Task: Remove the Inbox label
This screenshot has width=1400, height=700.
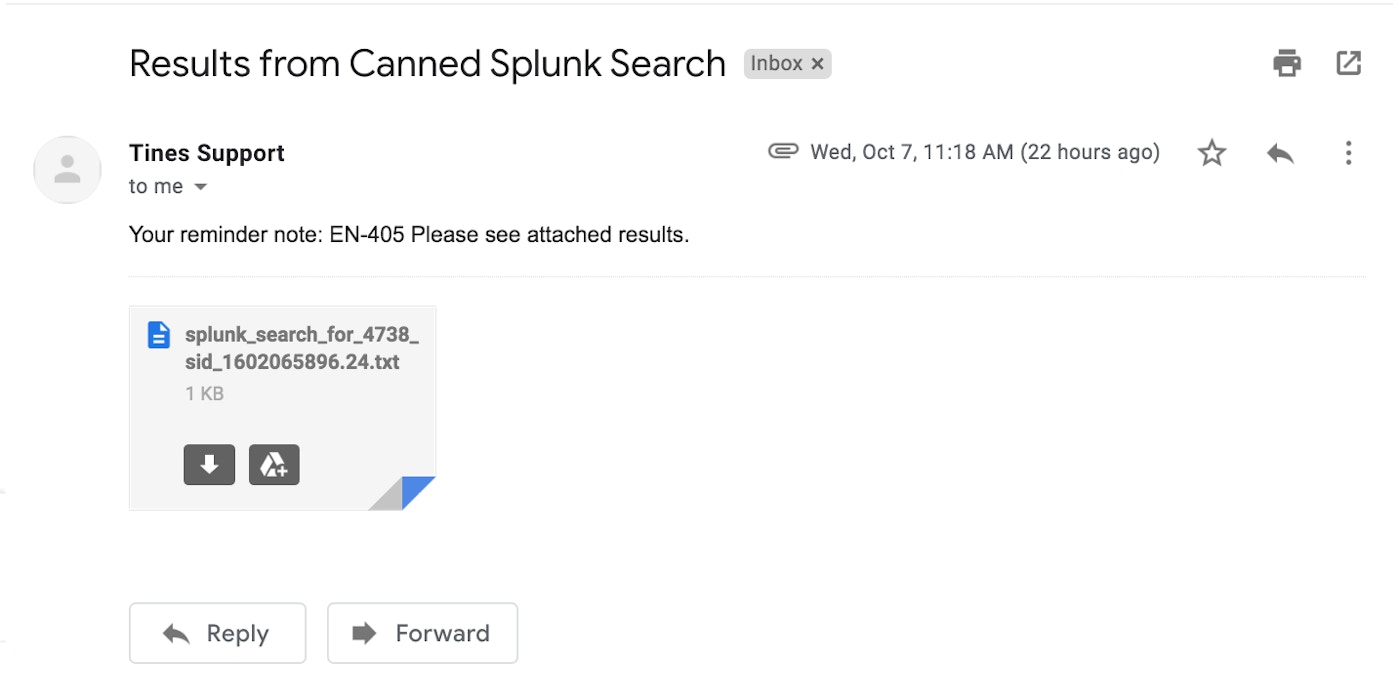Action: 818,64
